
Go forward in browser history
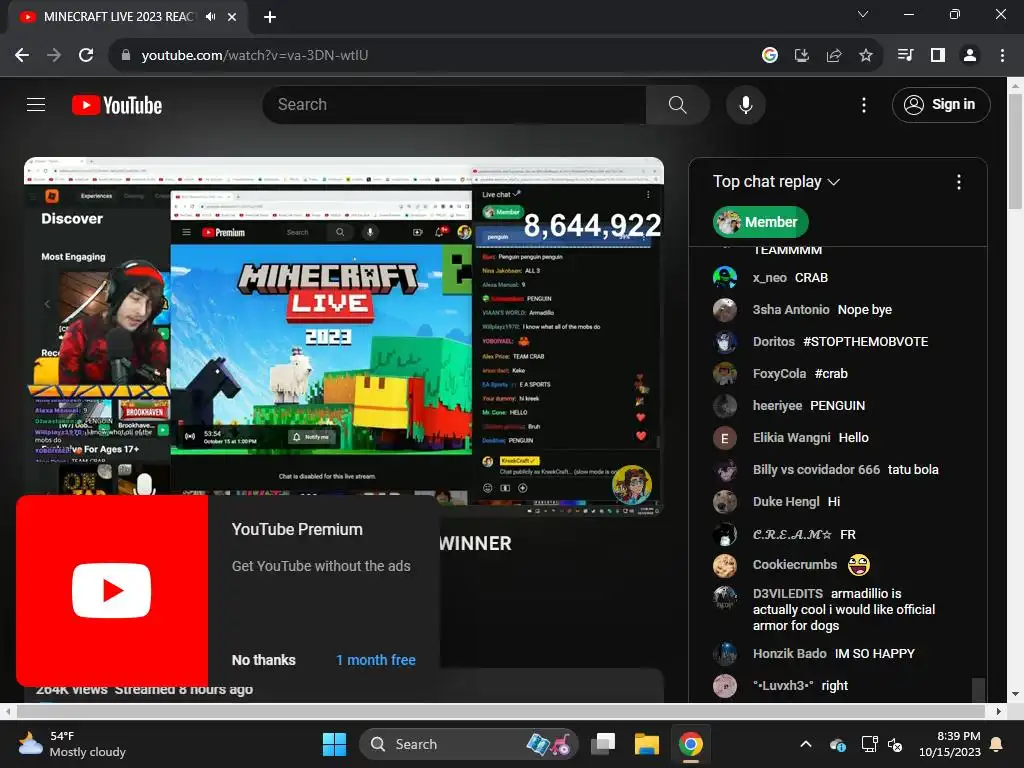[x=54, y=56]
